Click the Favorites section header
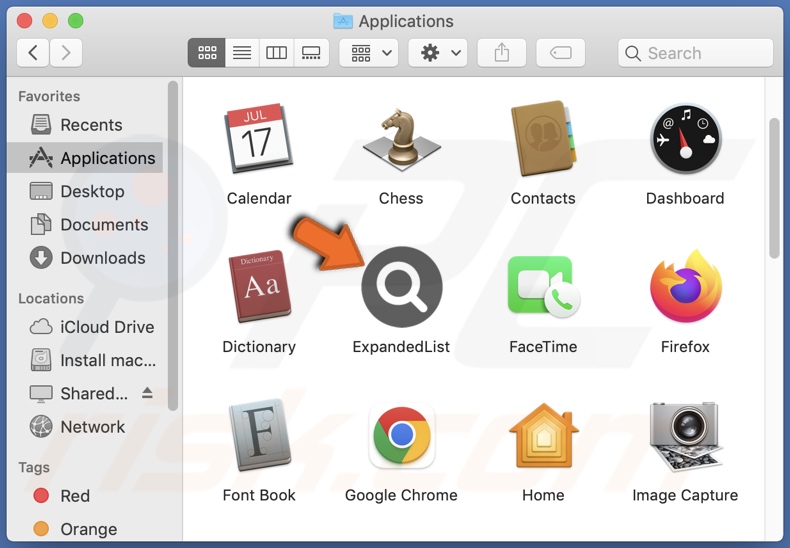The image size is (790, 548). pyautogui.click(x=49, y=96)
